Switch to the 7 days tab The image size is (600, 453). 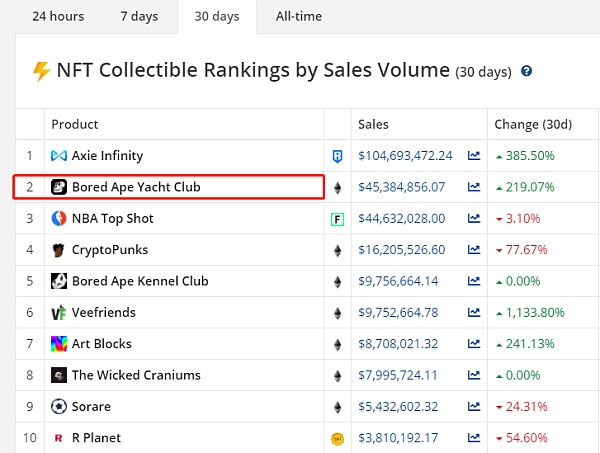click(138, 17)
